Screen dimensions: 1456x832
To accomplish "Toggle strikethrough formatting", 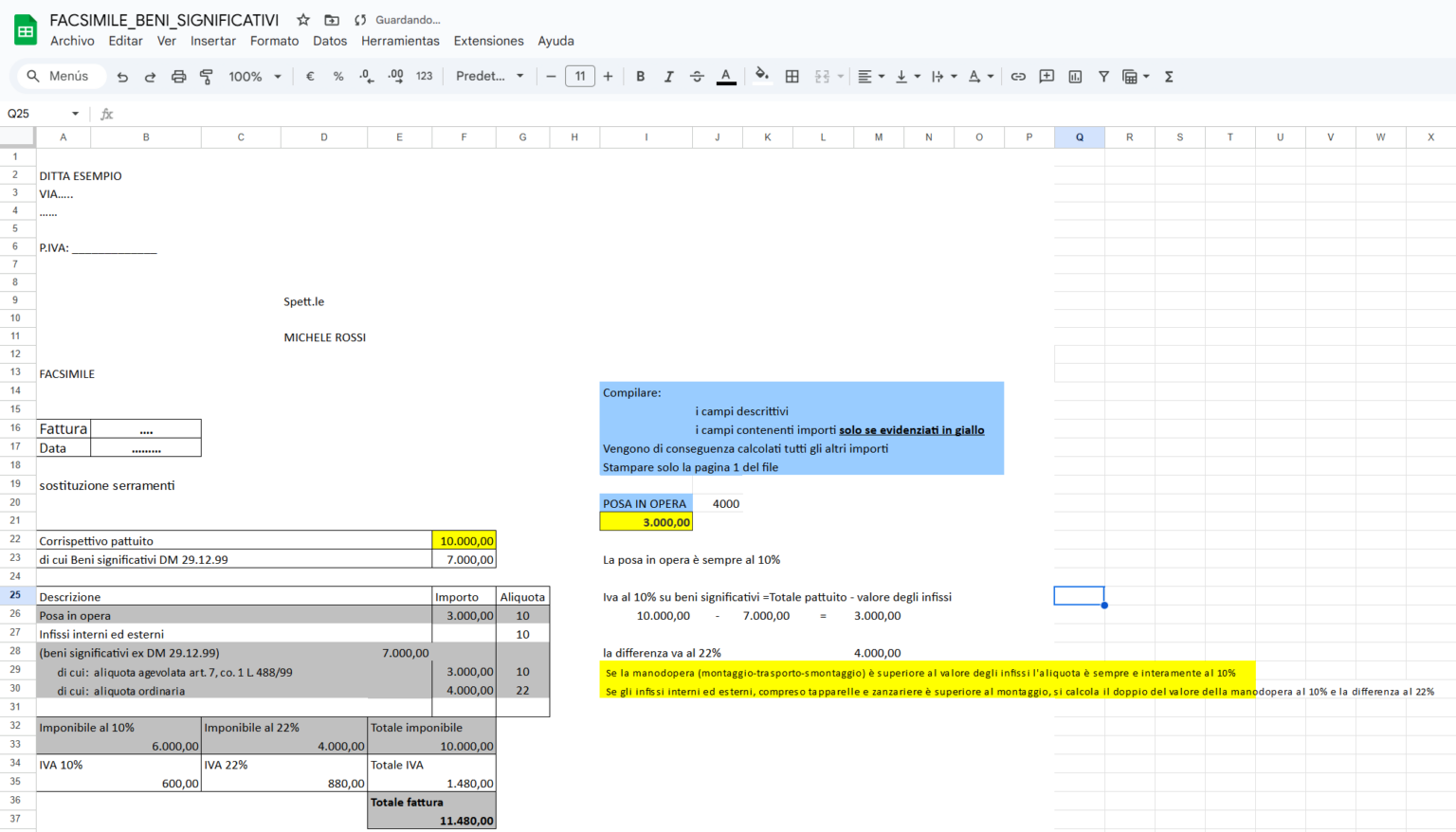I will pyautogui.click(x=697, y=76).
